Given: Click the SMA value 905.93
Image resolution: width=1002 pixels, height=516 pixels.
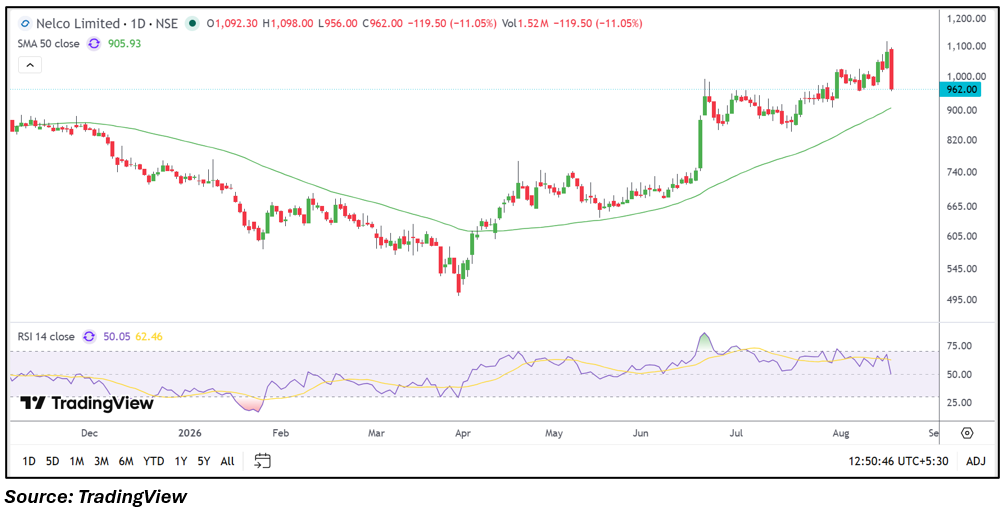Looking at the screenshot, I should 126,44.
